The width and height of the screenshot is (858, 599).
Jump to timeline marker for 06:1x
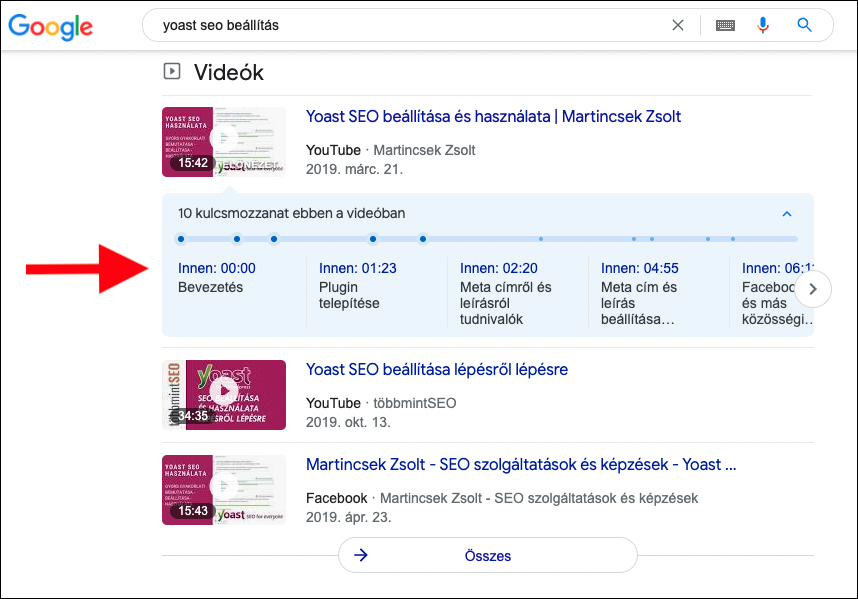[x=423, y=239]
